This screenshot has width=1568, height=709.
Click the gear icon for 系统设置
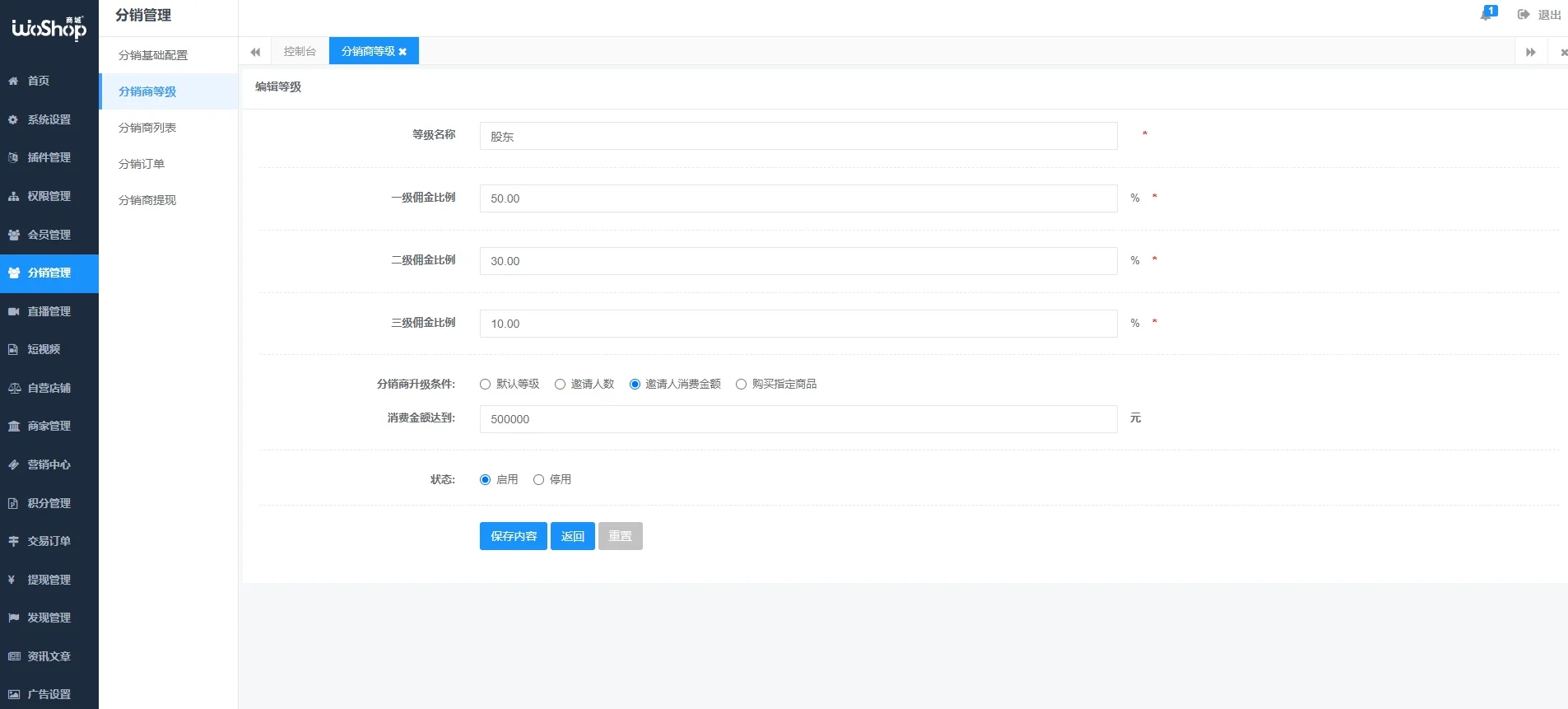pyautogui.click(x=13, y=119)
